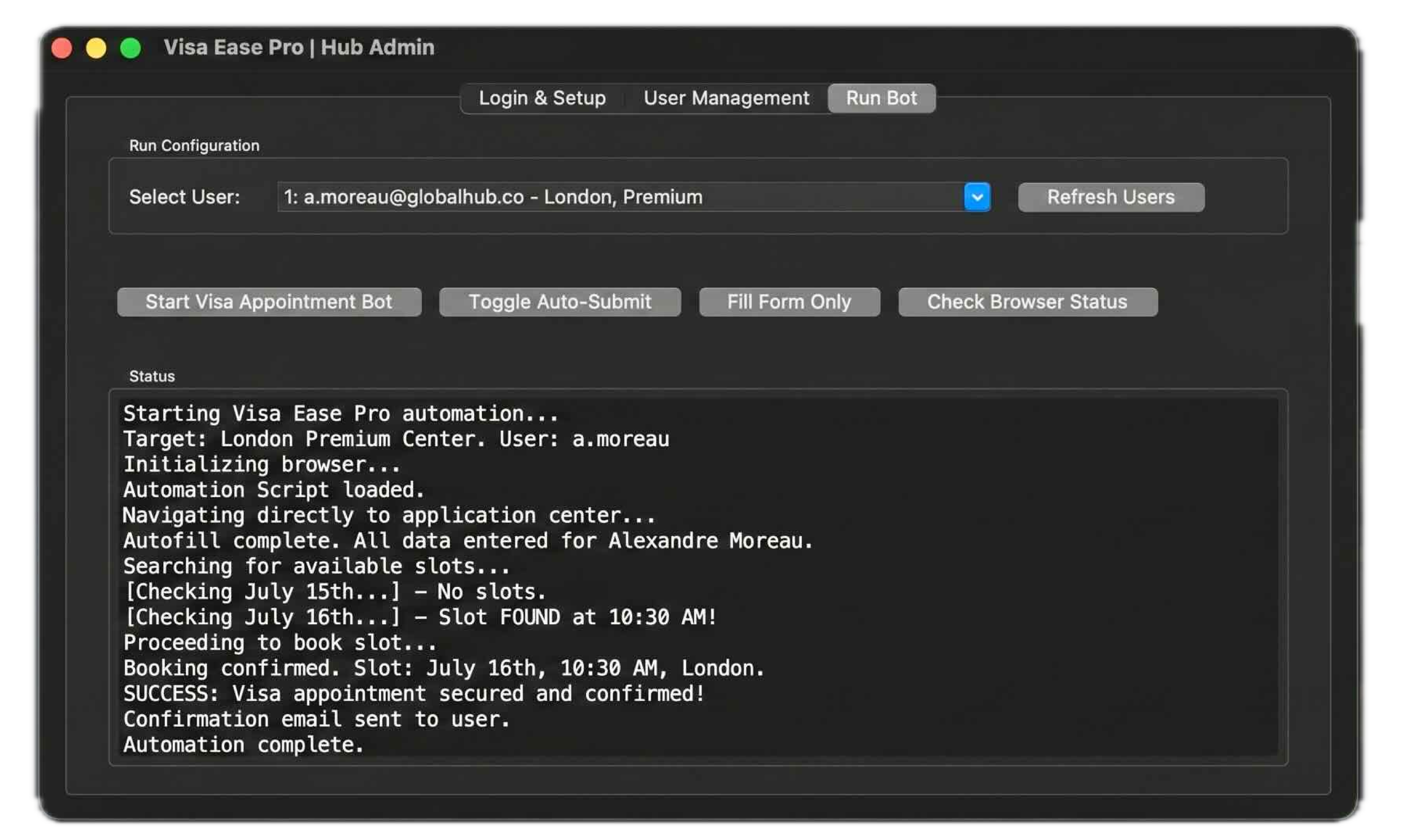
Task: Click the 'Initializing browser...' log line
Action: coord(261,465)
